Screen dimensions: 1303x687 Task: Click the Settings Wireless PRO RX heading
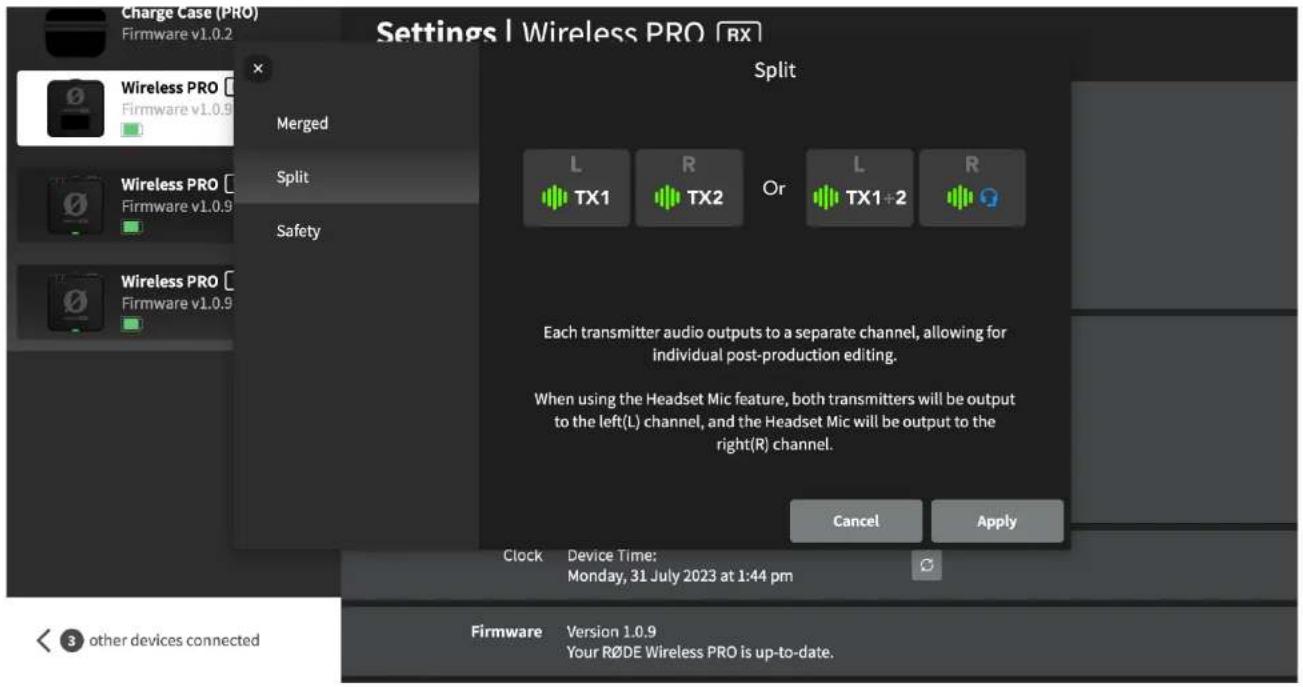(x=569, y=32)
